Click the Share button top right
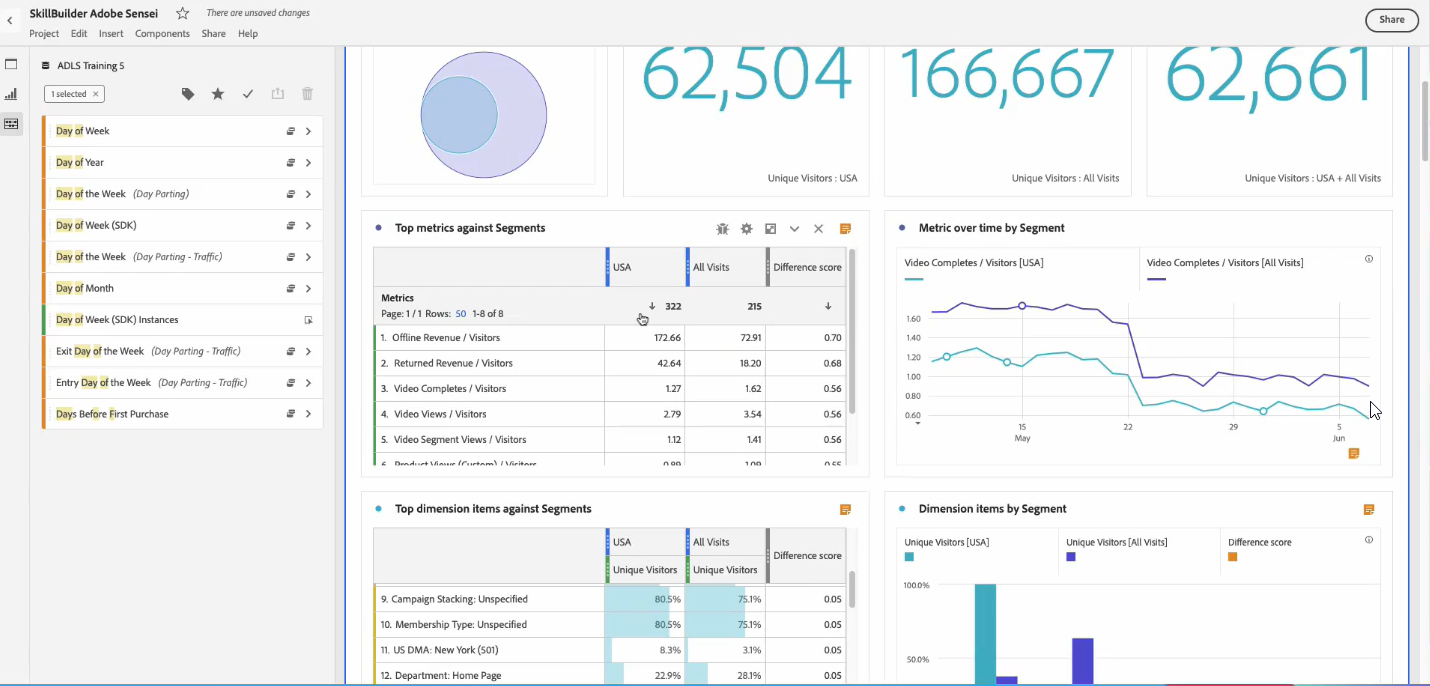 tap(1391, 19)
